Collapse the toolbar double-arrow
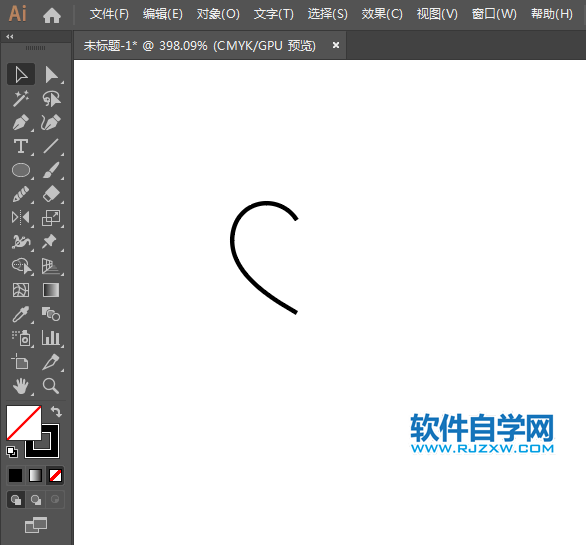 click(10, 37)
